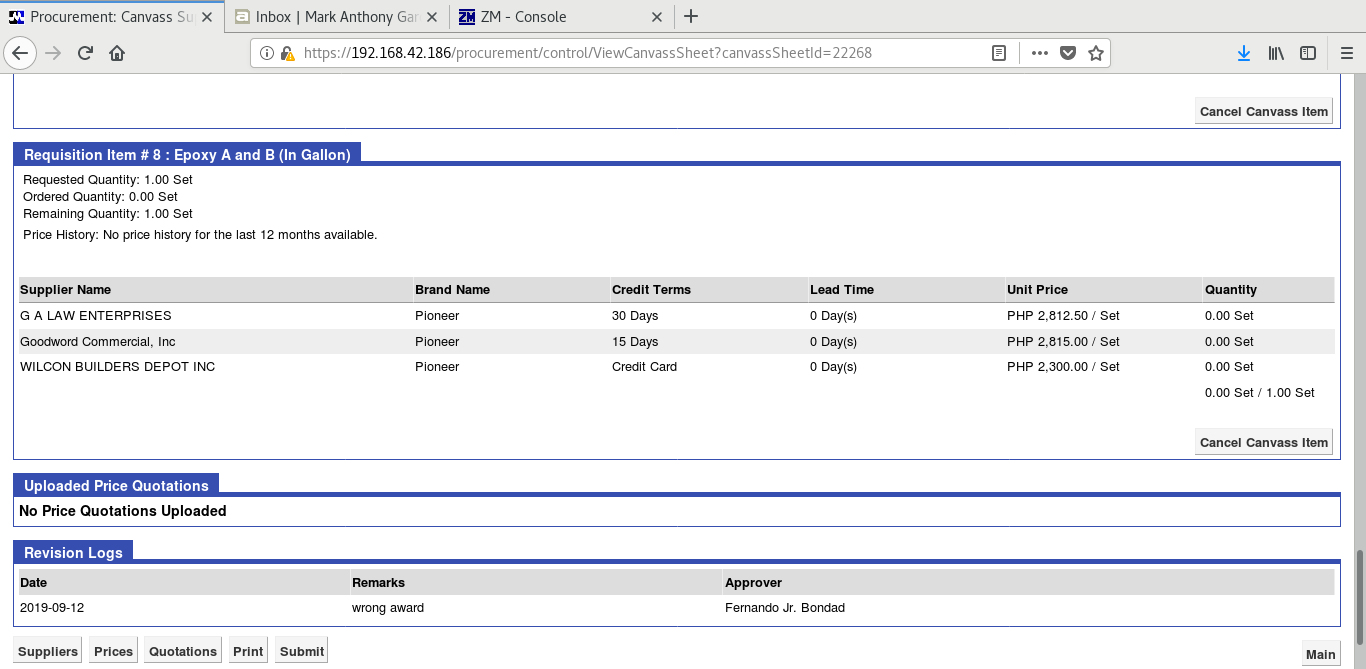
Task: Open the Firefox hamburger menu
Action: click(x=1346, y=53)
